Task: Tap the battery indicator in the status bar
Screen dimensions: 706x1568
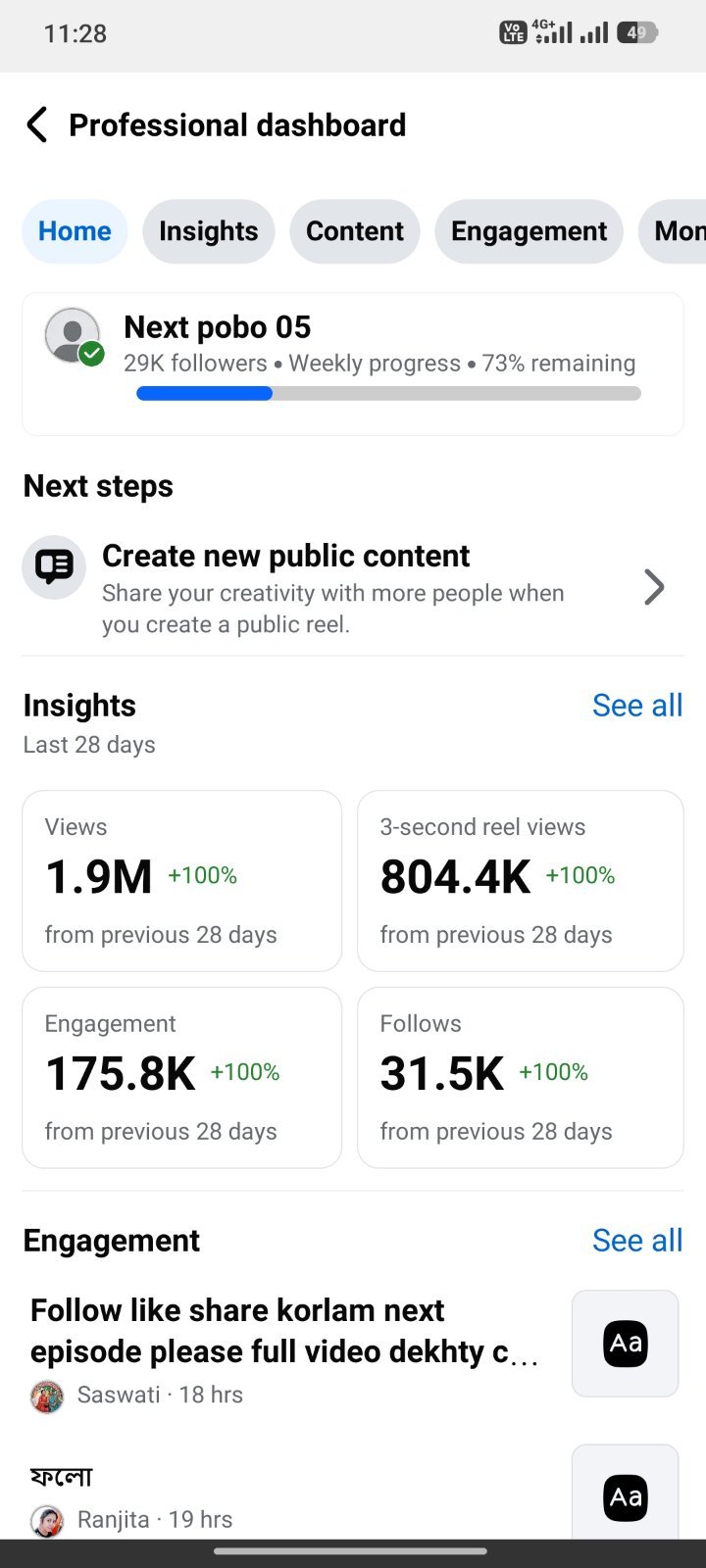Action: coord(637,33)
